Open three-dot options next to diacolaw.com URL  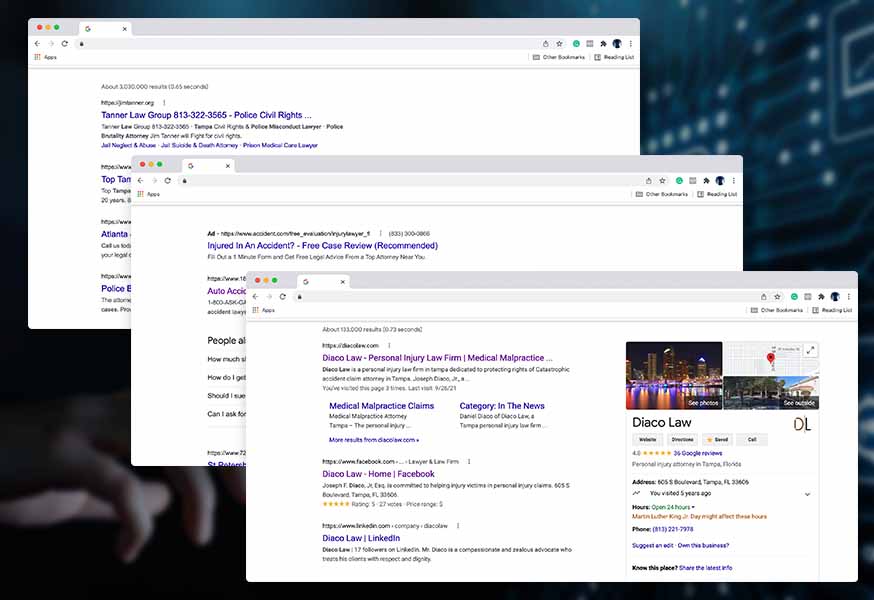[x=388, y=346]
